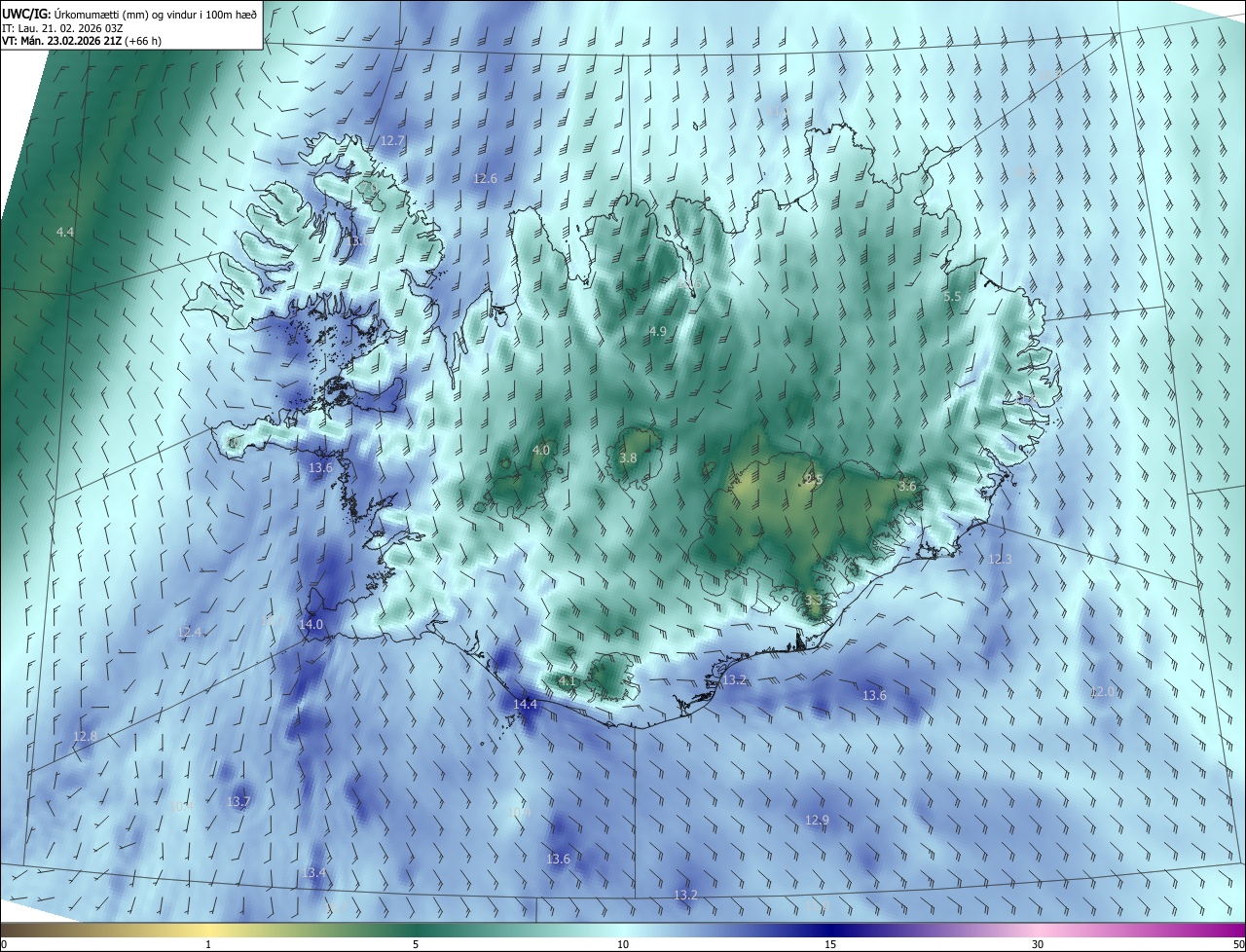Click the '5.5' value in east Iceland

click(x=952, y=296)
